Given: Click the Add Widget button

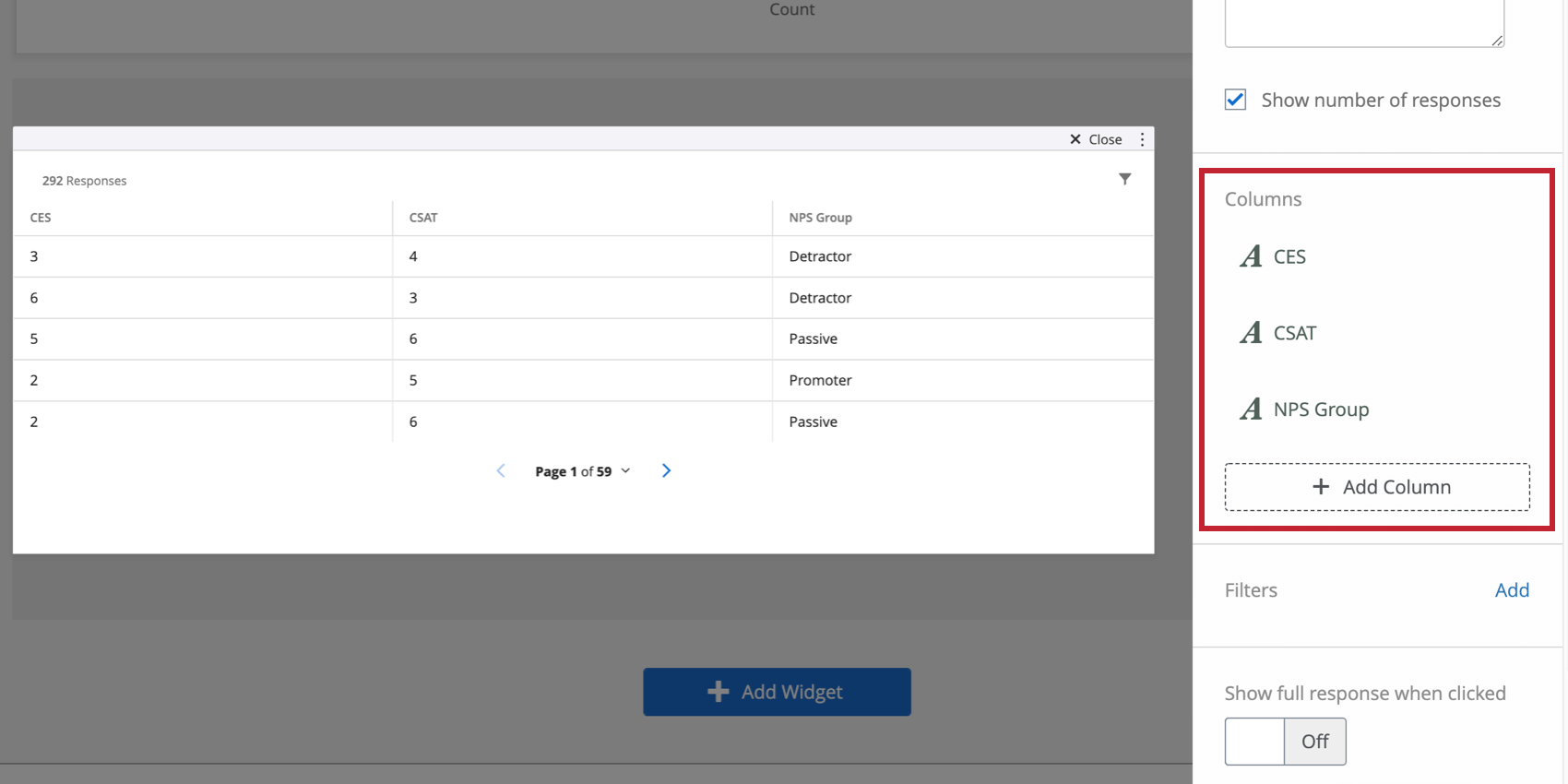Looking at the screenshot, I should point(777,692).
